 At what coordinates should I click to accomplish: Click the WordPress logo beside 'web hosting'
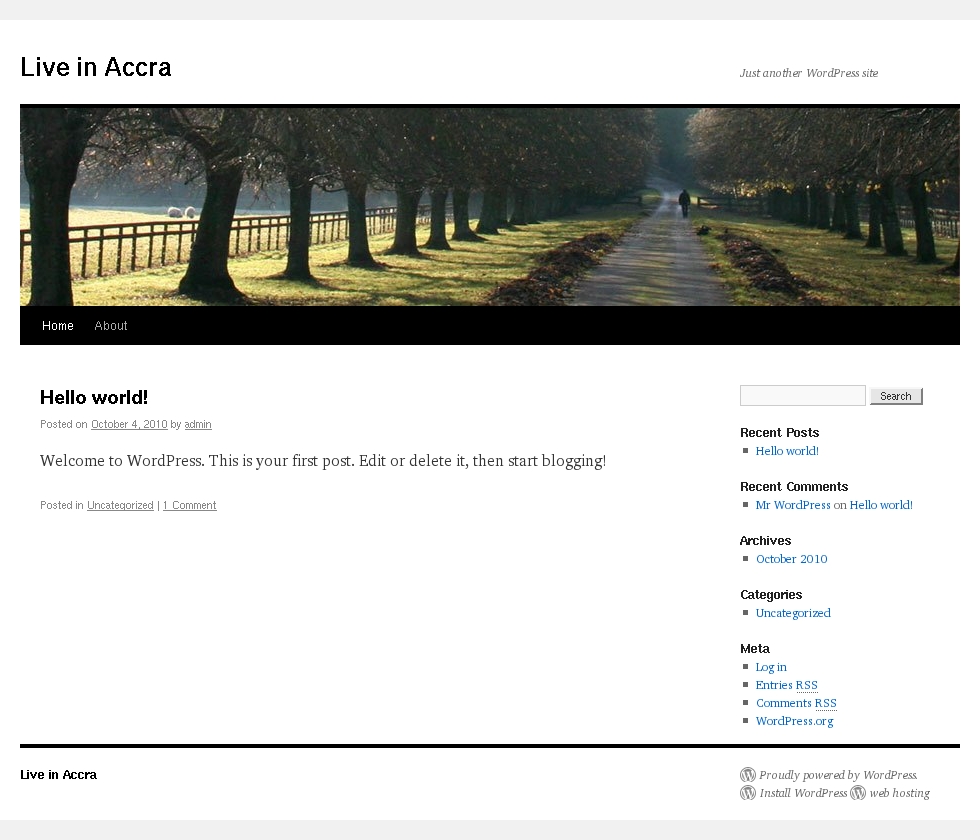(x=858, y=793)
